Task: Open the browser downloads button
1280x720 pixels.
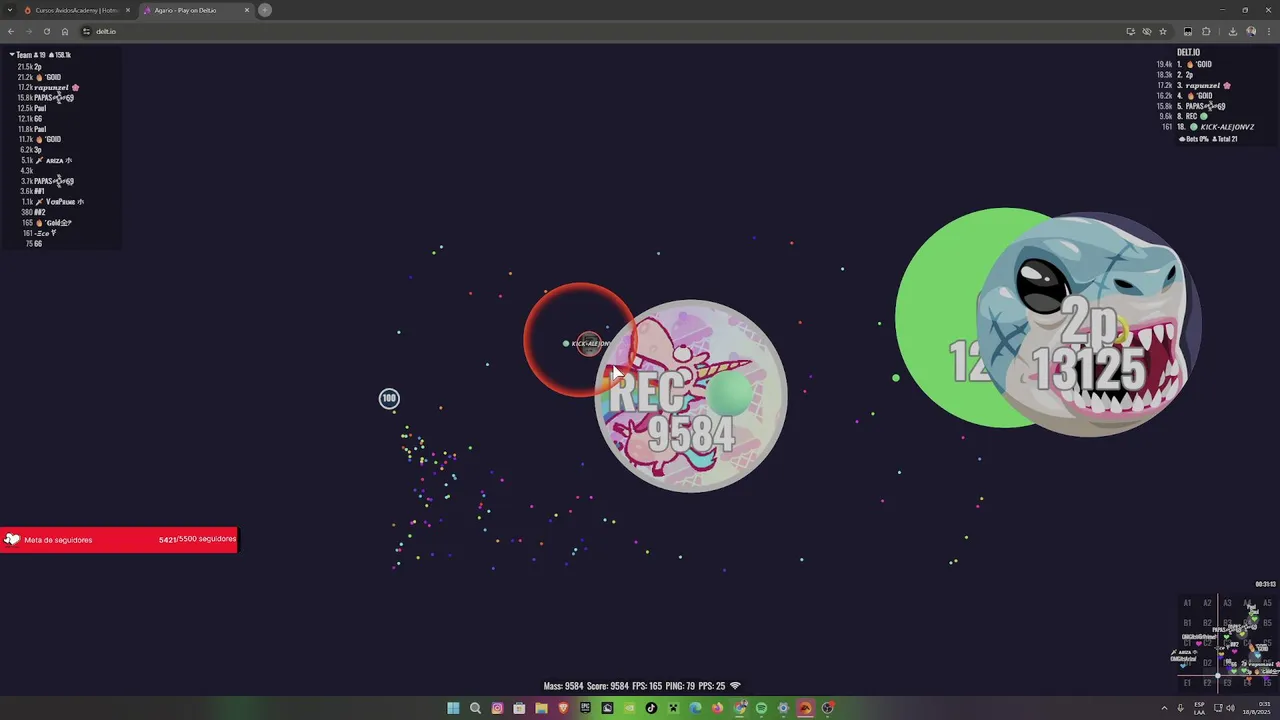Action: (1233, 31)
